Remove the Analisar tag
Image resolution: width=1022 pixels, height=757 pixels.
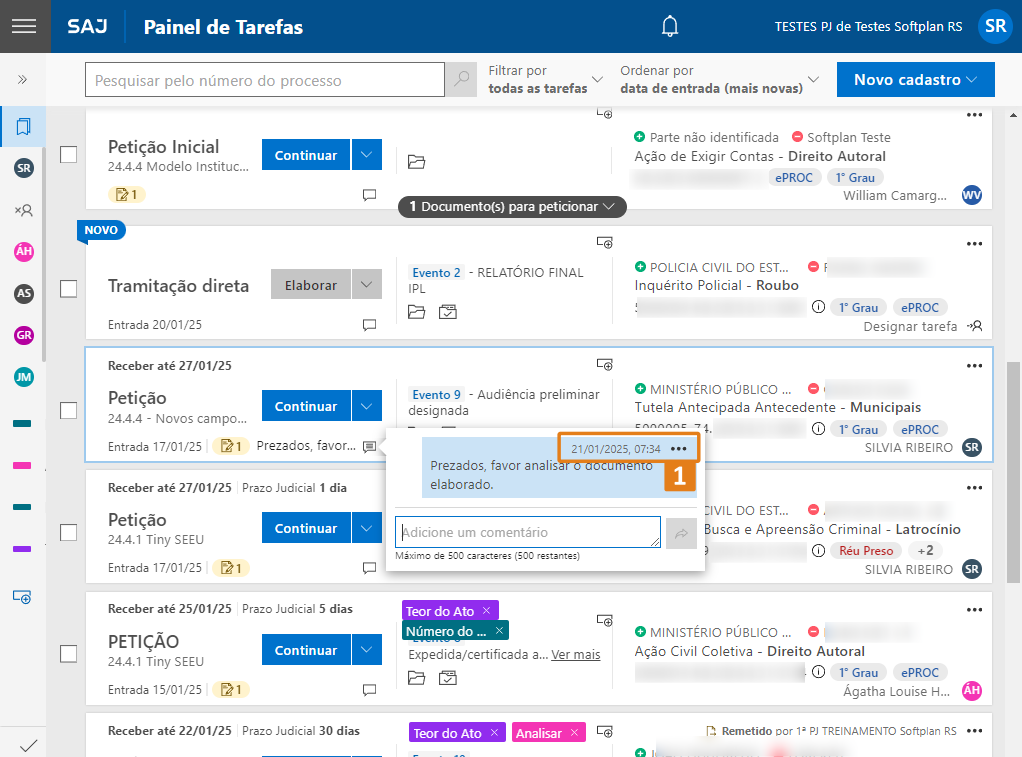[574, 733]
